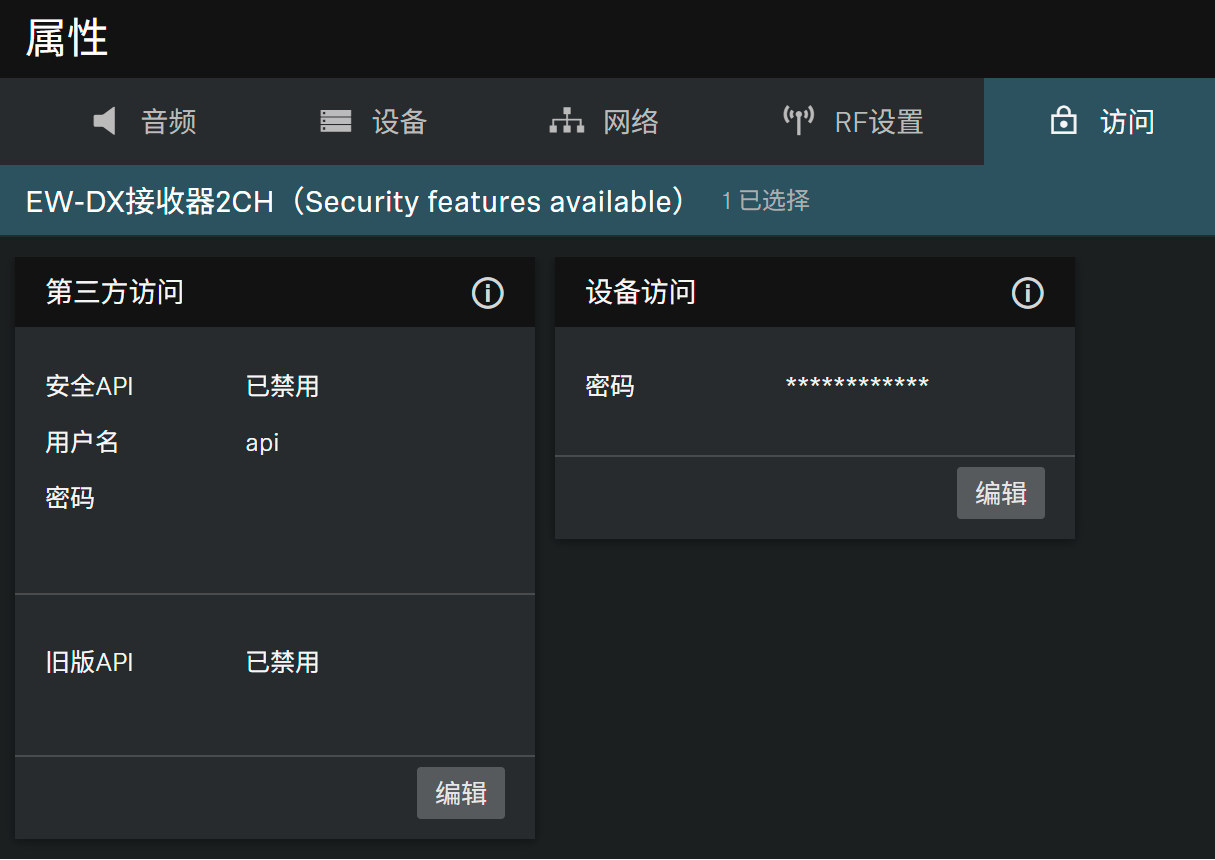Show info for the 设备访问 panel

pos(1027,293)
